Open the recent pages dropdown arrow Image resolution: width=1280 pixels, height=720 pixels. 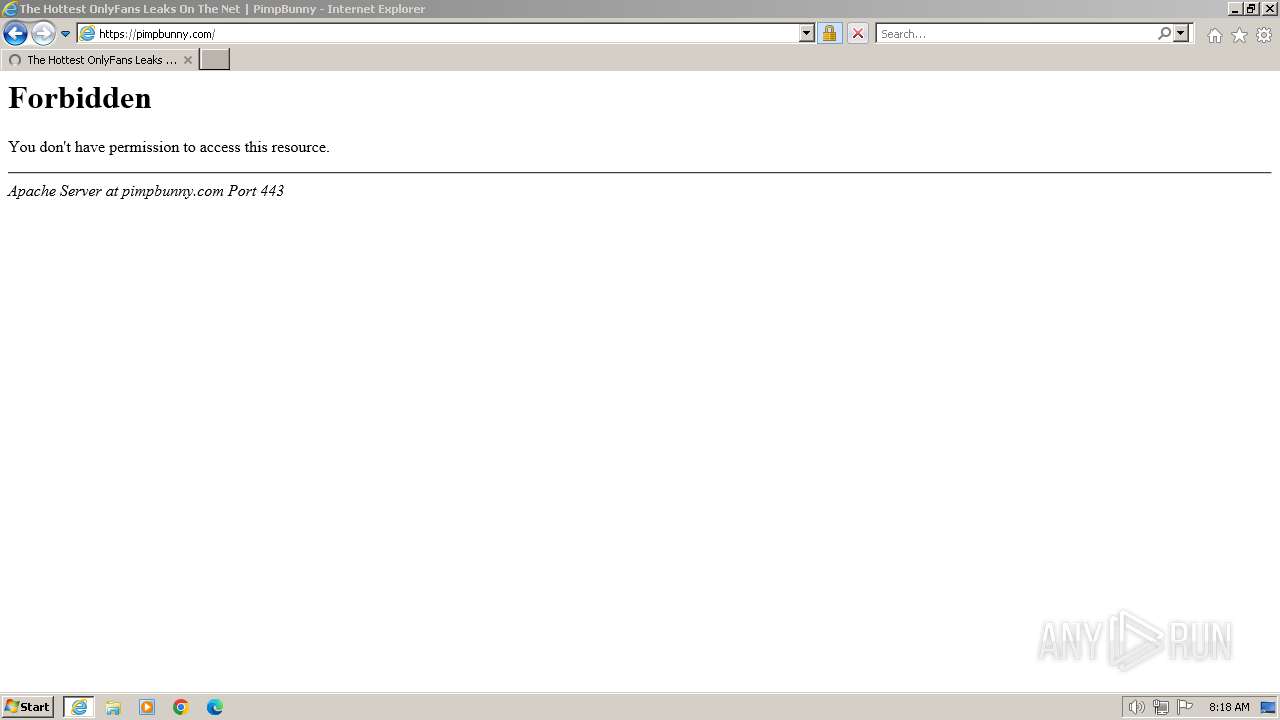coord(66,34)
